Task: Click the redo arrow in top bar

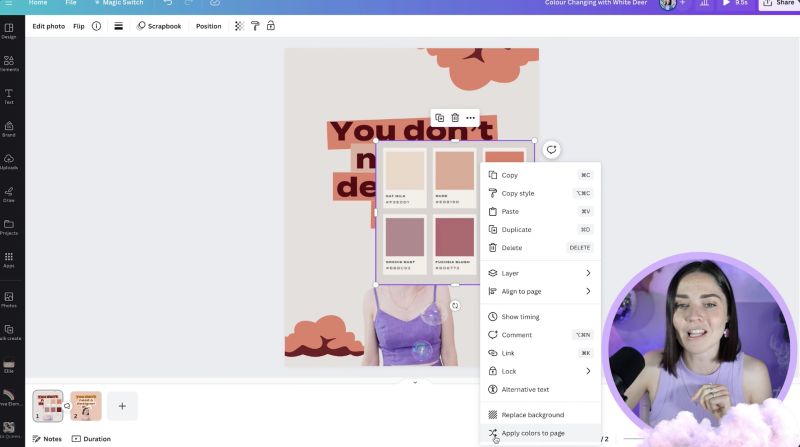Action: (189, 3)
